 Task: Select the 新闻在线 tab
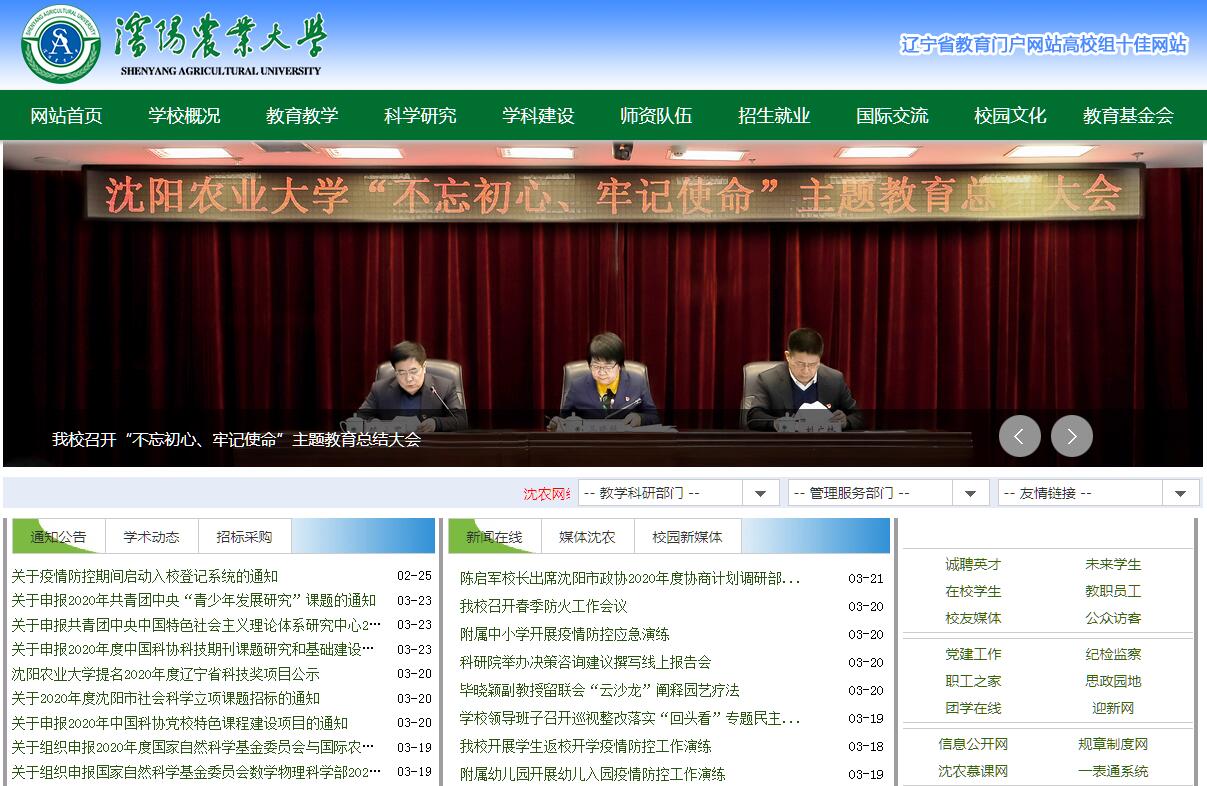click(494, 537)
